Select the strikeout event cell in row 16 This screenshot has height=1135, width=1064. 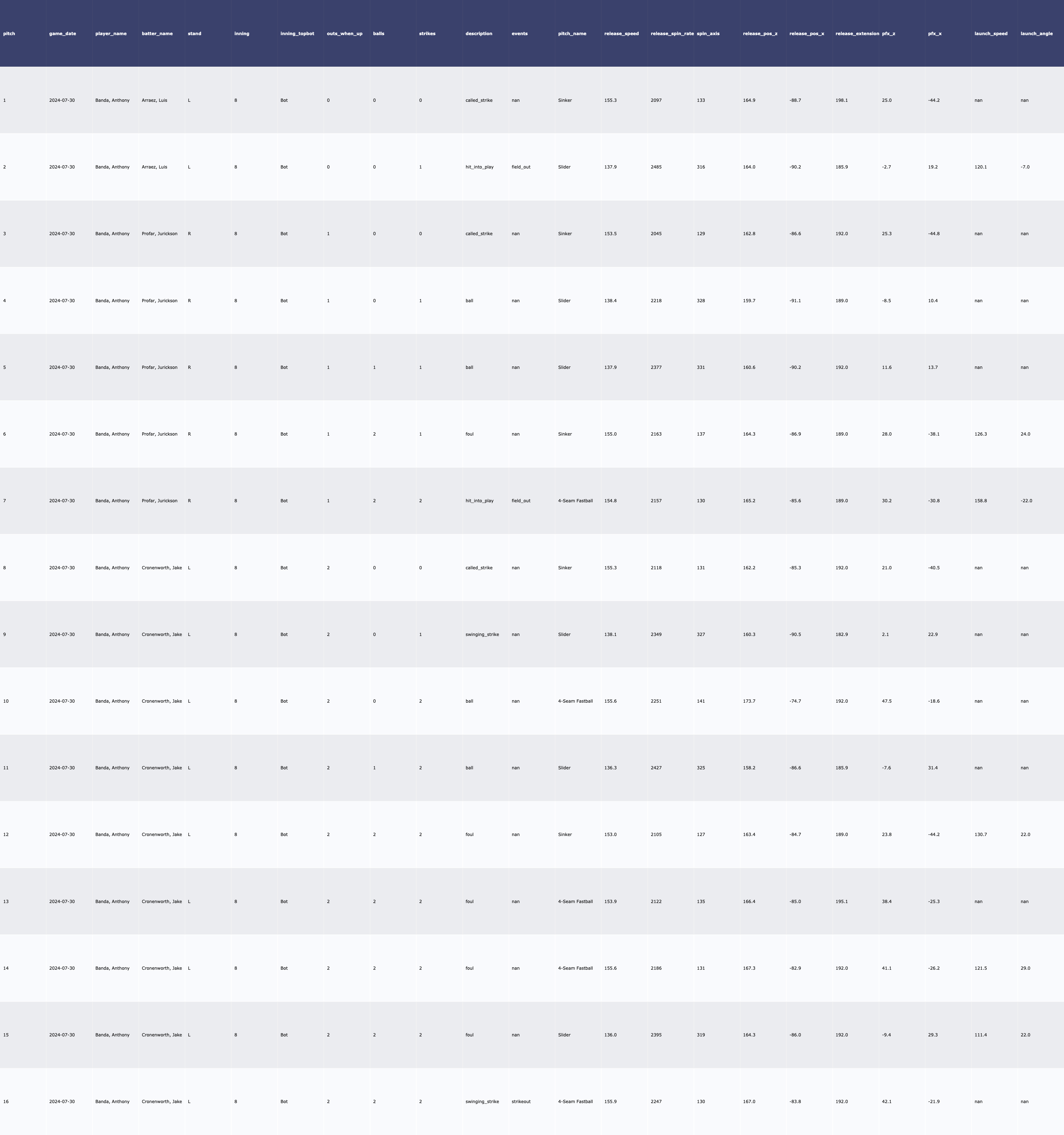[521, 1101]
